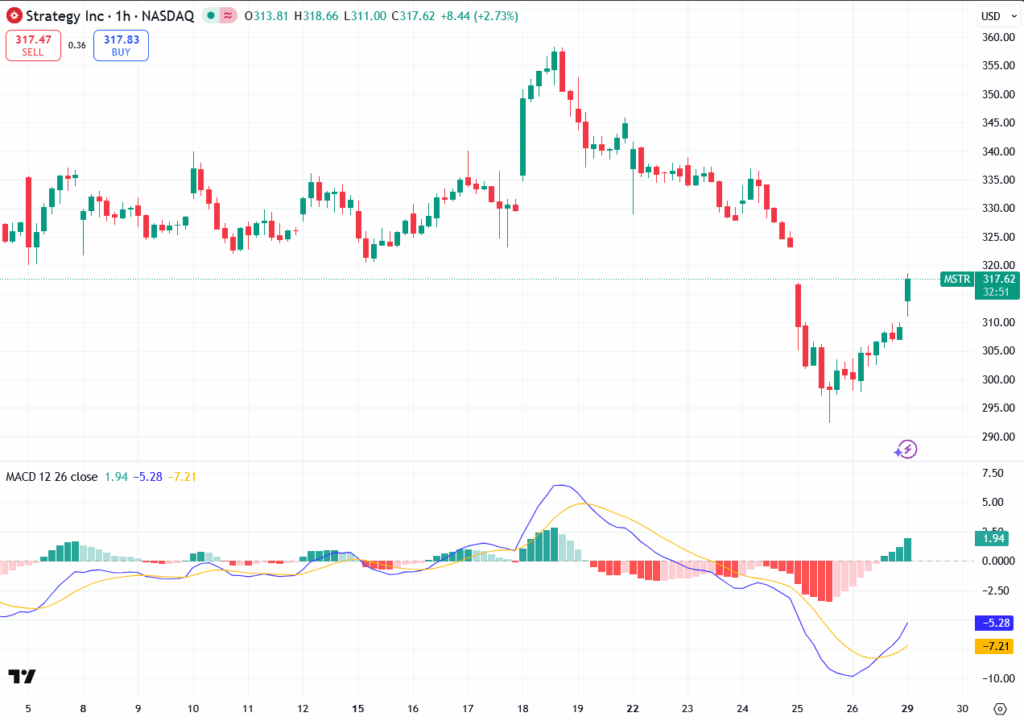
Task: Click the blue −5.28 value in MACD legend
Action: click(x=148, y=477)
